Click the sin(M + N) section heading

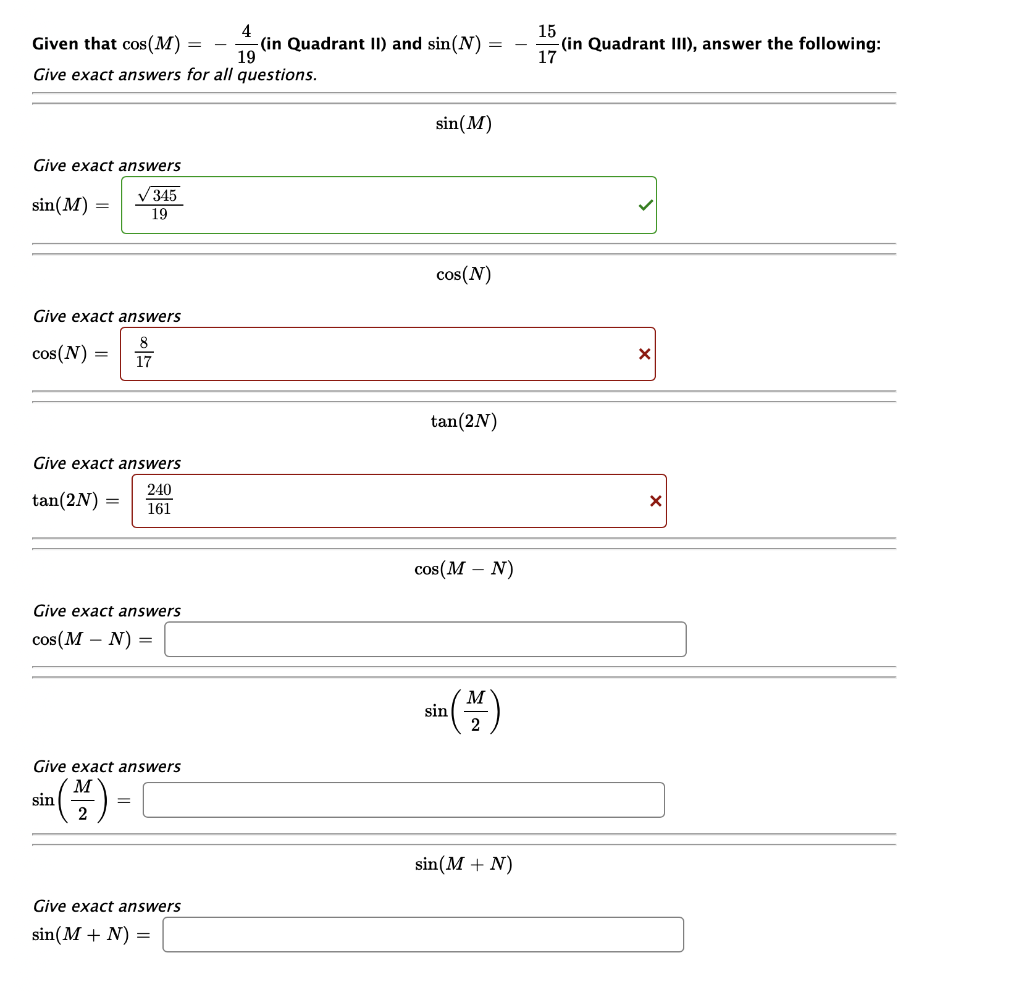pos(463,863)
